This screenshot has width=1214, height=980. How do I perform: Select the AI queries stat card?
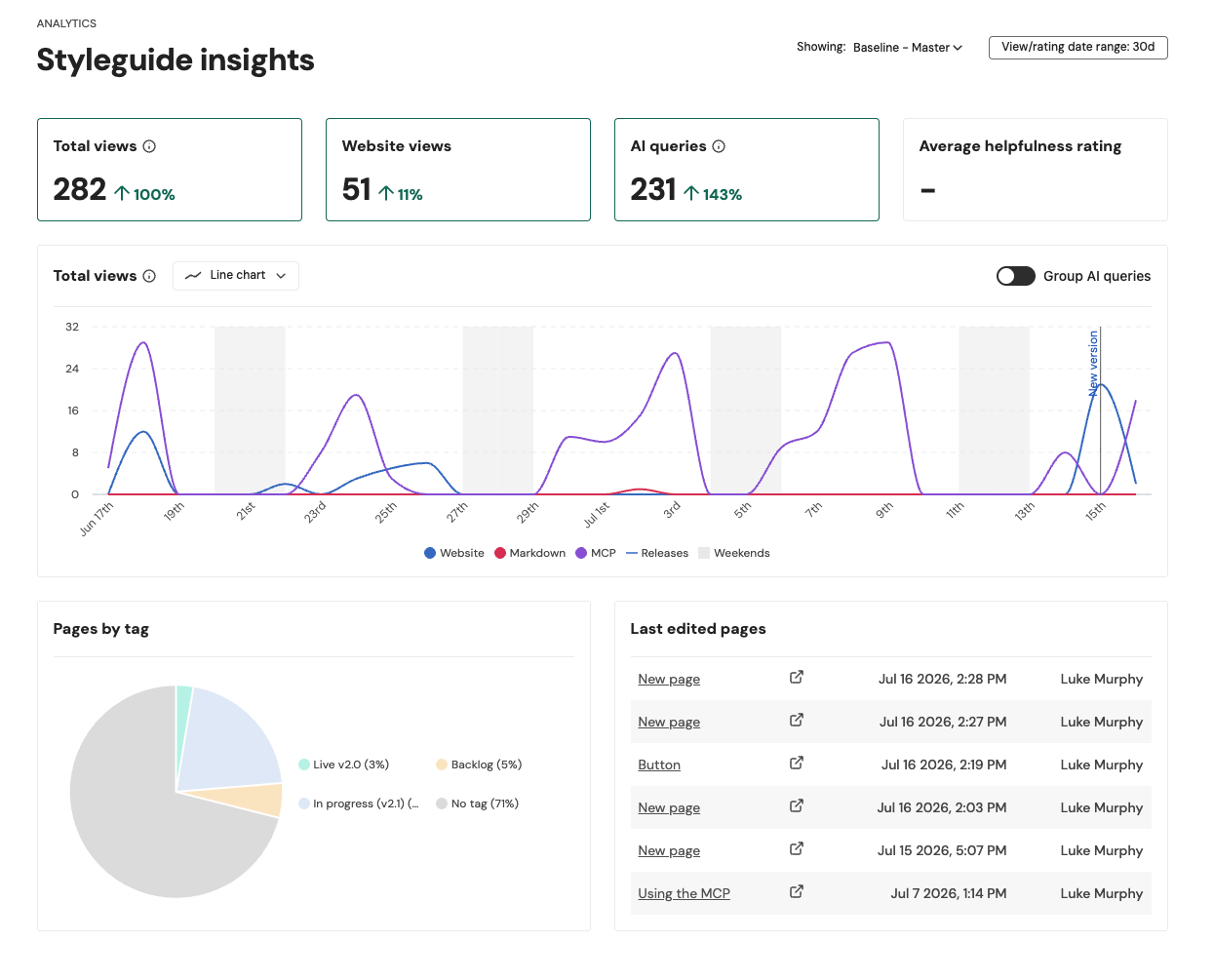[x=747, y=170]
